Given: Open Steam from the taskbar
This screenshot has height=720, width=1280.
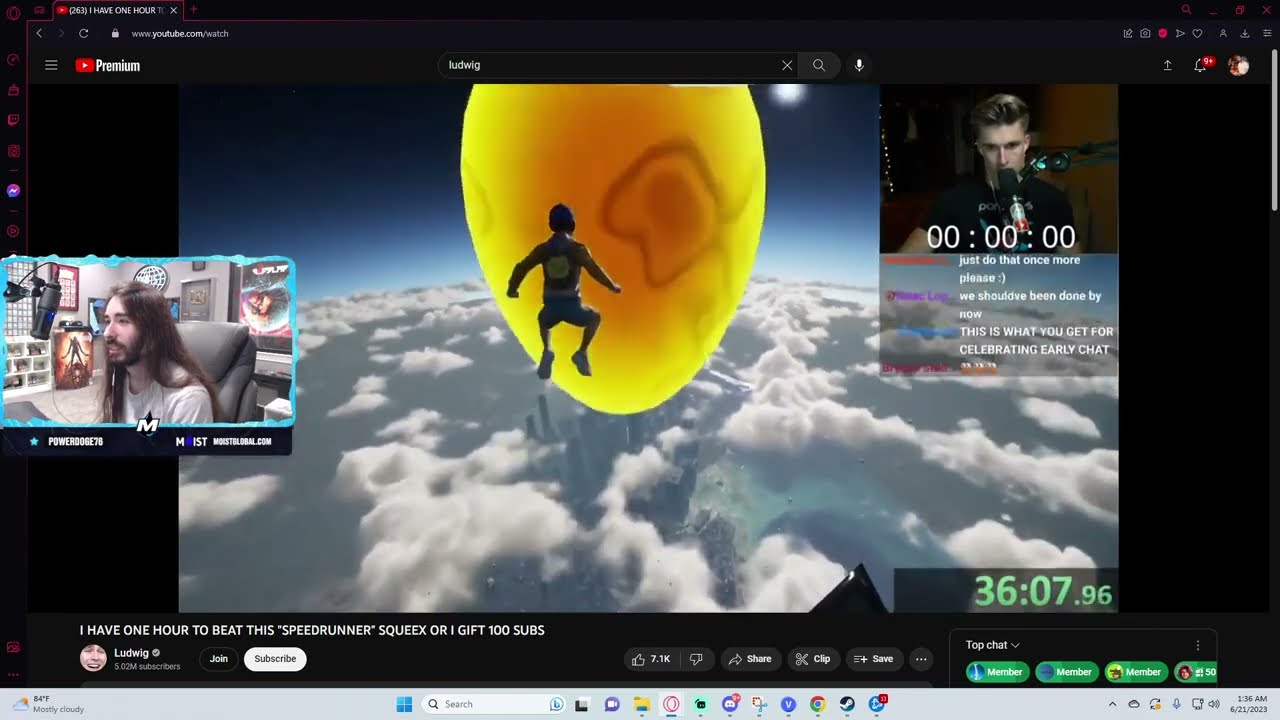Looking at the screenshot, I should 847,704.
